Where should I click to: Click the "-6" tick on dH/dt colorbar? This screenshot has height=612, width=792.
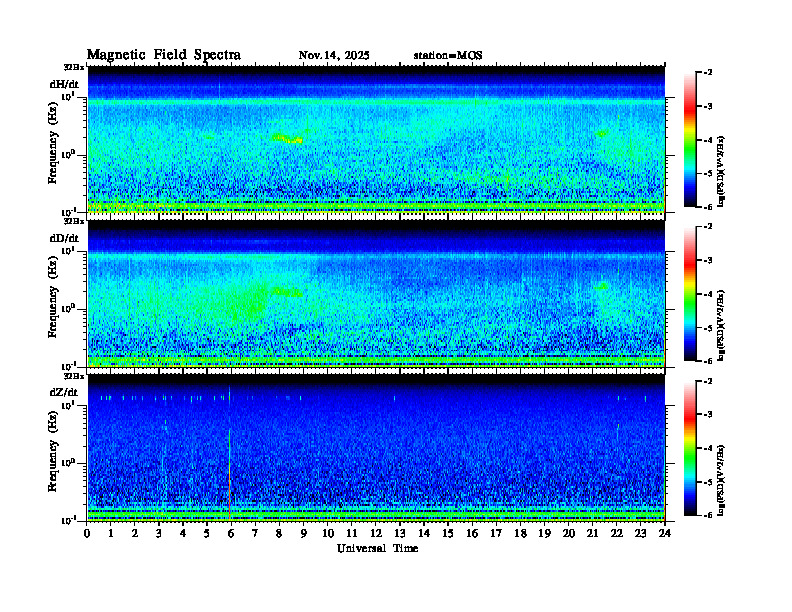point(708,207)
